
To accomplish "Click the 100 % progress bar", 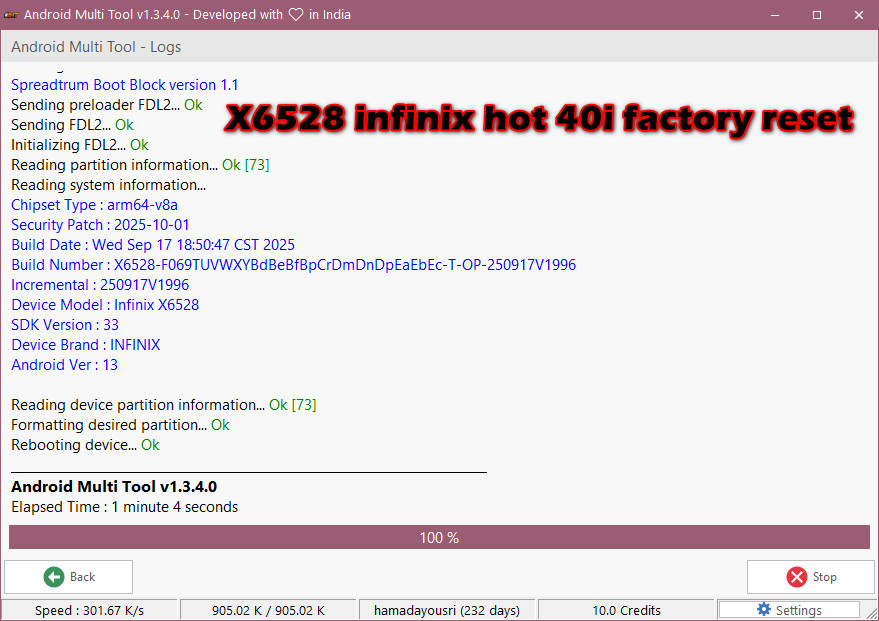I will click(440, 537).
